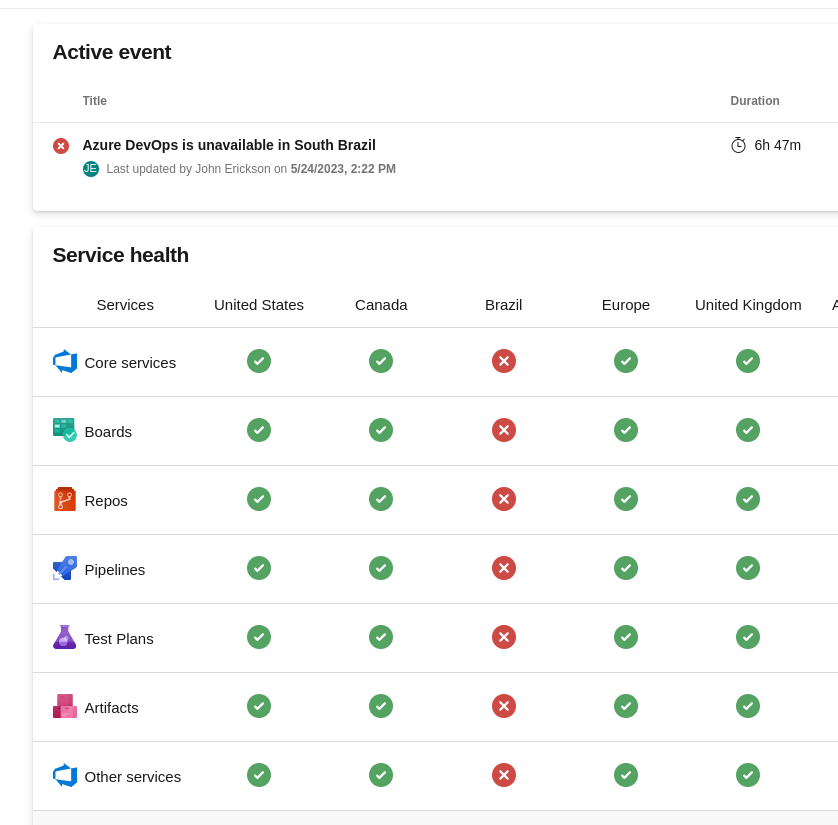The height and width of the screenshot is (825, 838).
Task: Click the Test Plans label
Action: click(x=119, y=639)
